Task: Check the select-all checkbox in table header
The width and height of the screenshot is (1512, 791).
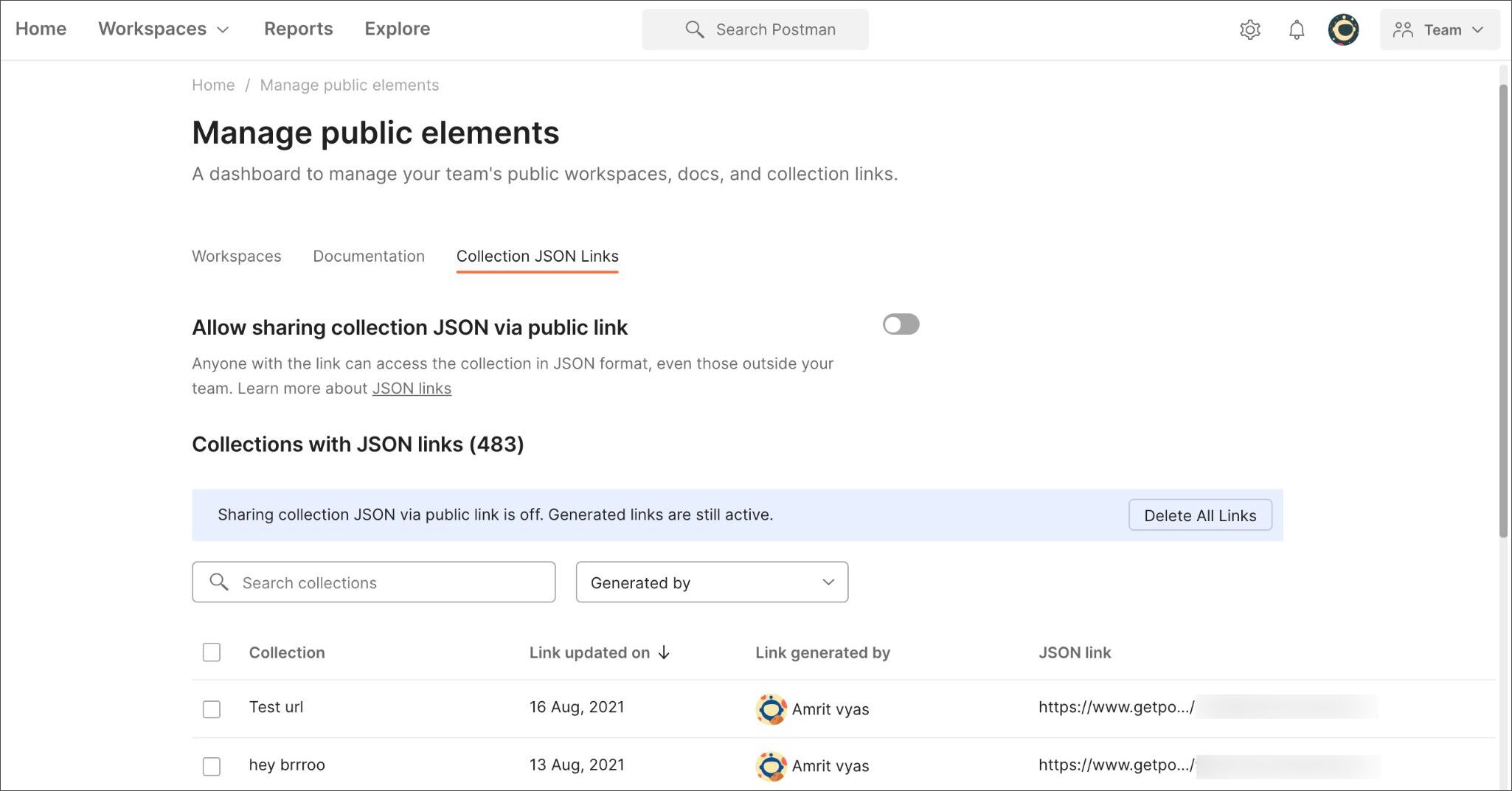Action: tap(212, 652)
